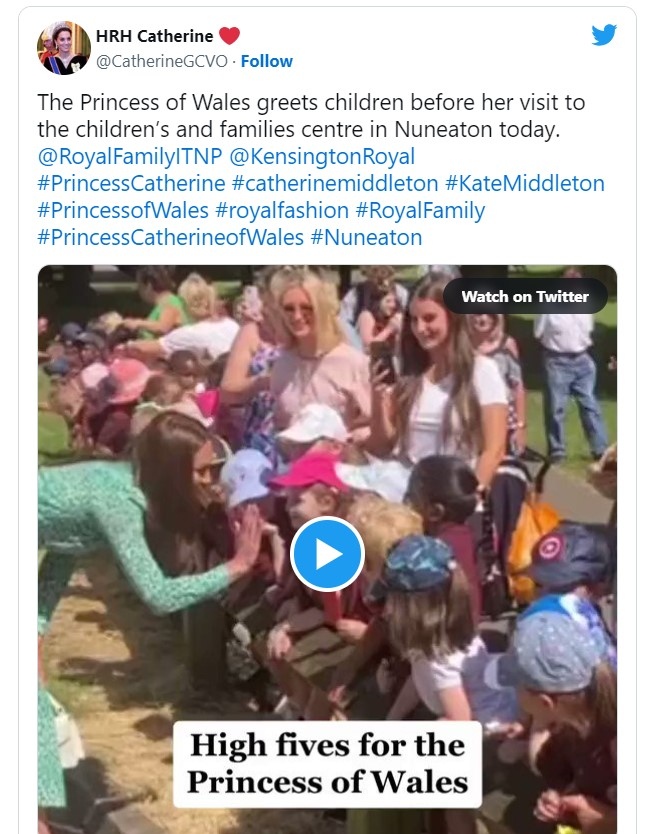This screenshot has width=649, height=834.
Task: Click the Twitter bird logo icon
Action: coord(604,35)
